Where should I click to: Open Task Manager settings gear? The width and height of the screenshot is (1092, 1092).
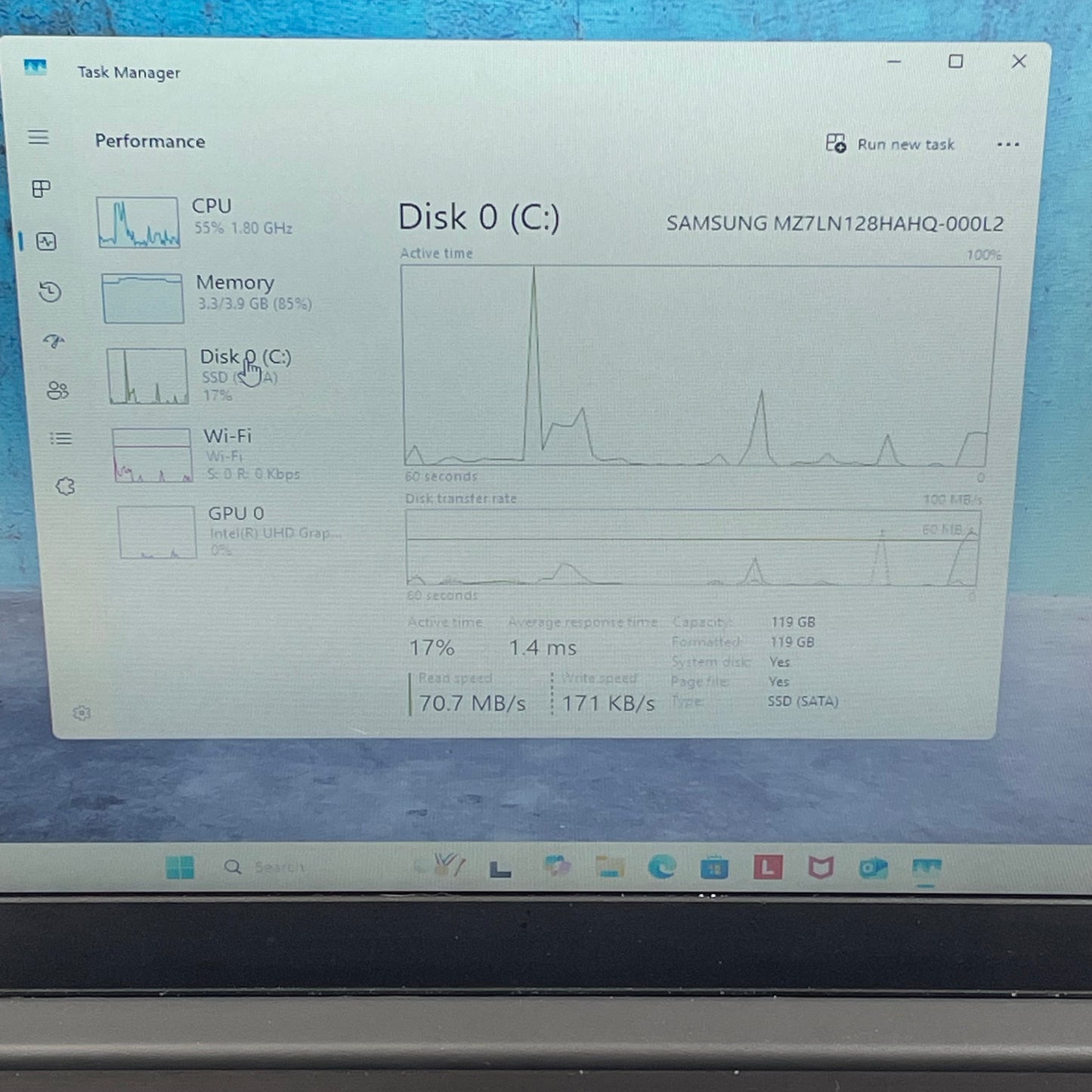point(82,713)
